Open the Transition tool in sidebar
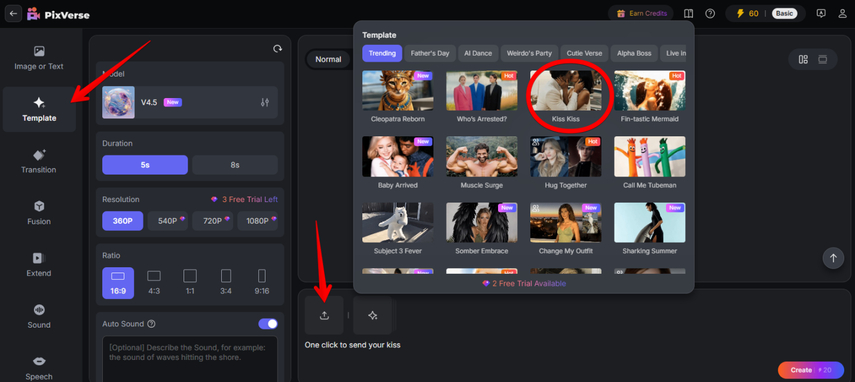 [x=39, y=161]
